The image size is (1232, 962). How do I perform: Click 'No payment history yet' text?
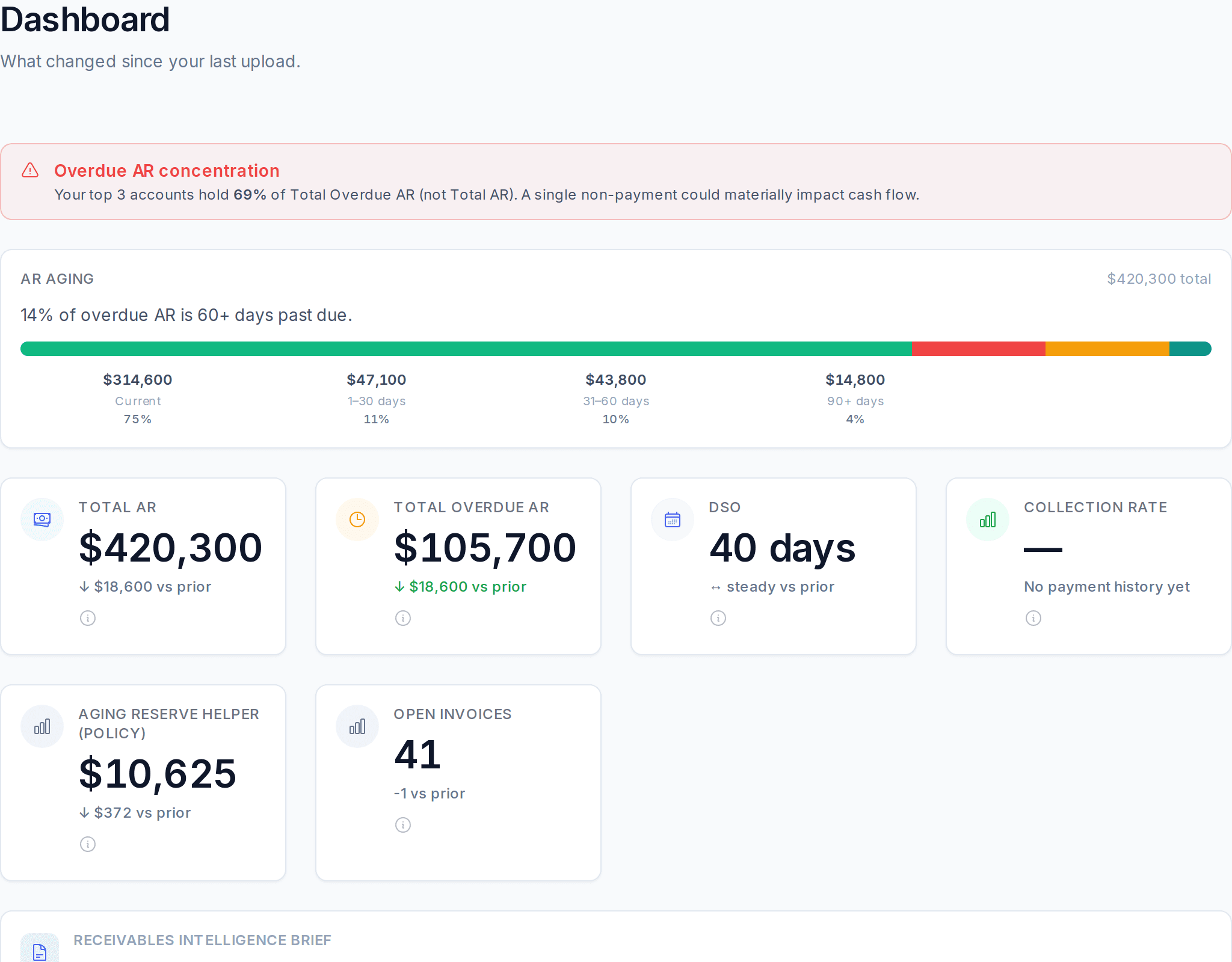(x=1107, y=587)
